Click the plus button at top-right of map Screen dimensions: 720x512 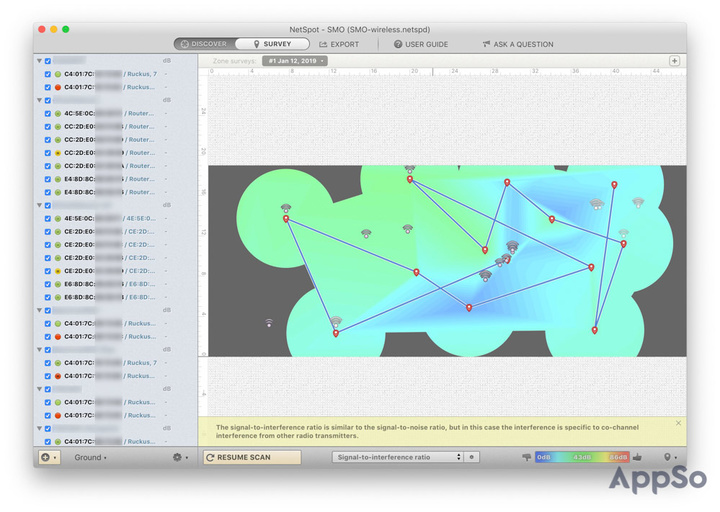pyautogui.click(x=674, y=61)
